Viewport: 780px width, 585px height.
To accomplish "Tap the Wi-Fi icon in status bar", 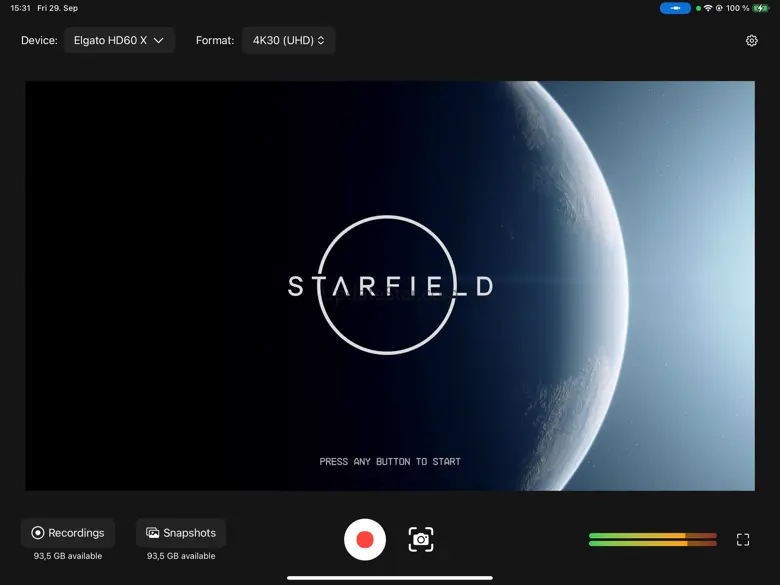I will pyautogui.click(x=708, y=8).
